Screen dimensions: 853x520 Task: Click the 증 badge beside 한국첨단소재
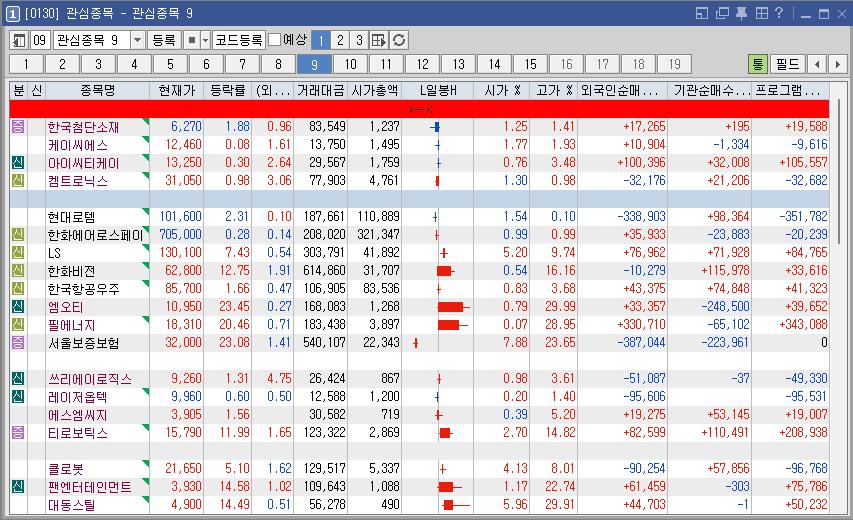pyautogui.click(x=18, y=127)
